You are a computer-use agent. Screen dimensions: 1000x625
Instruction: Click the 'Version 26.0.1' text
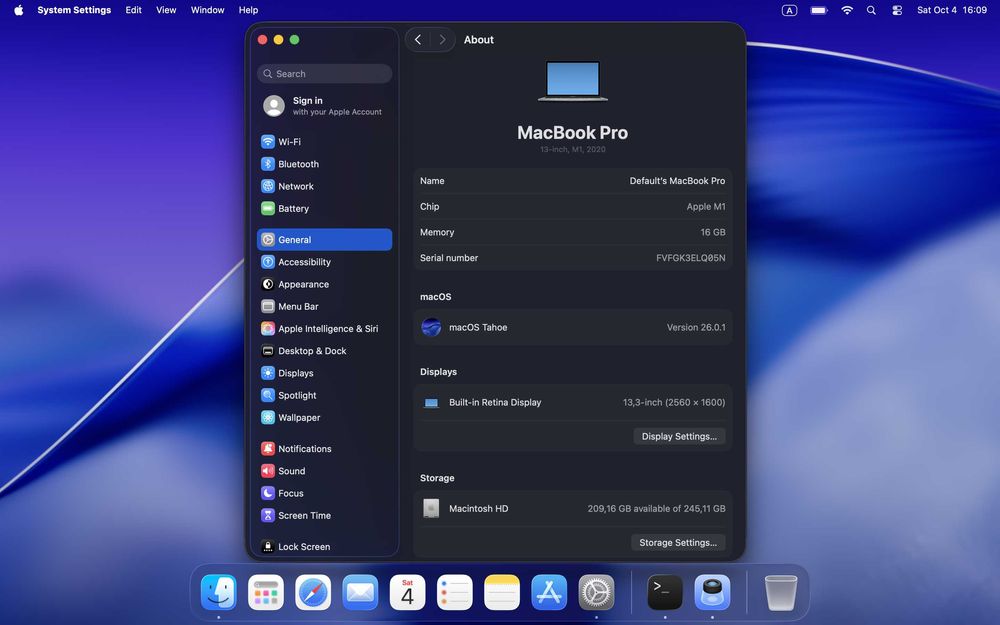(x=696, y=328)
